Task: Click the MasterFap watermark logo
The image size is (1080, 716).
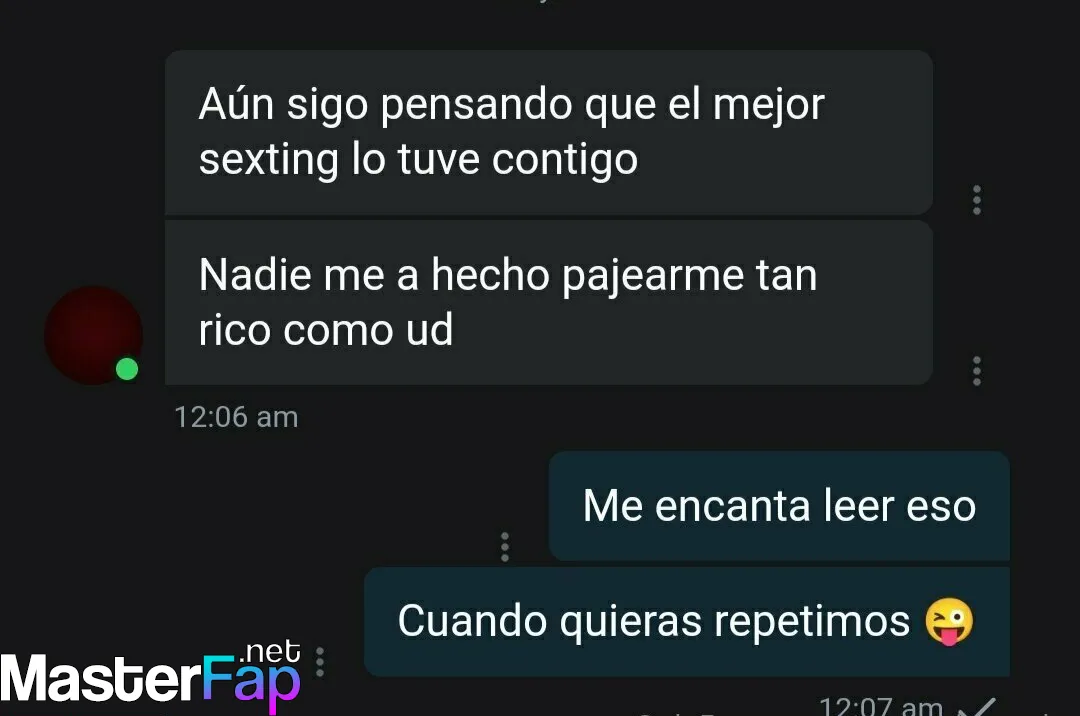Action: pyautogui.click(x=150, y=676)
